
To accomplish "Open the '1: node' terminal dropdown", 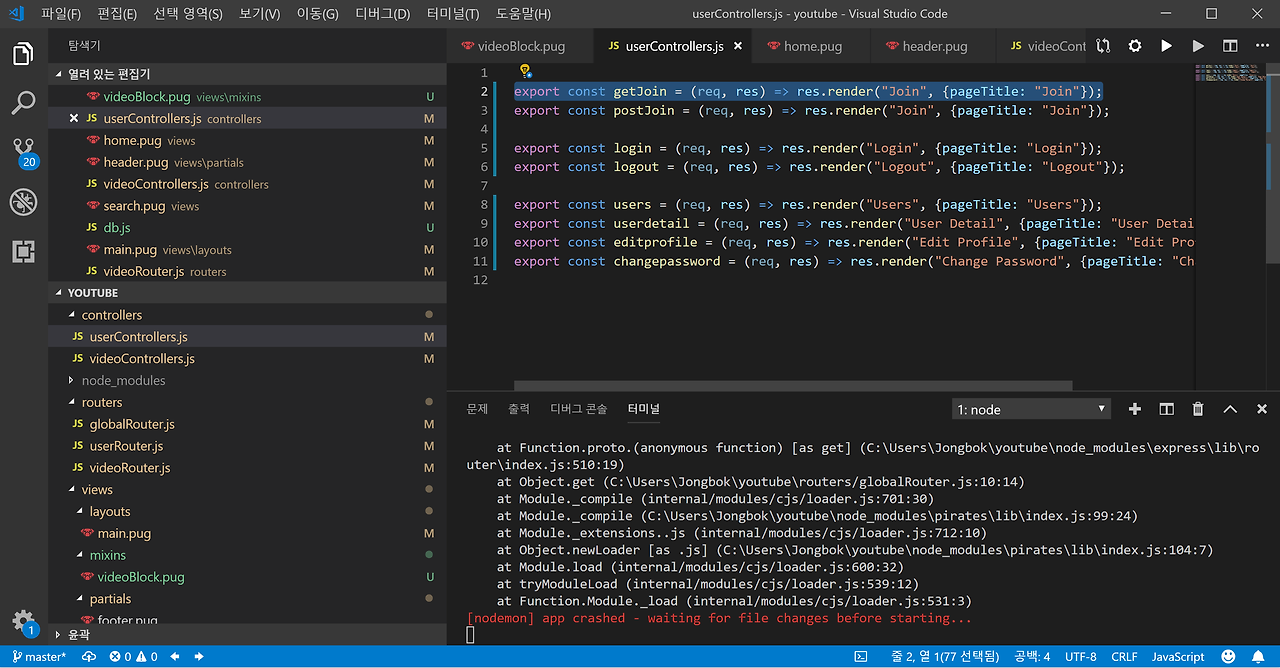I will click(x=1031, y=409).
